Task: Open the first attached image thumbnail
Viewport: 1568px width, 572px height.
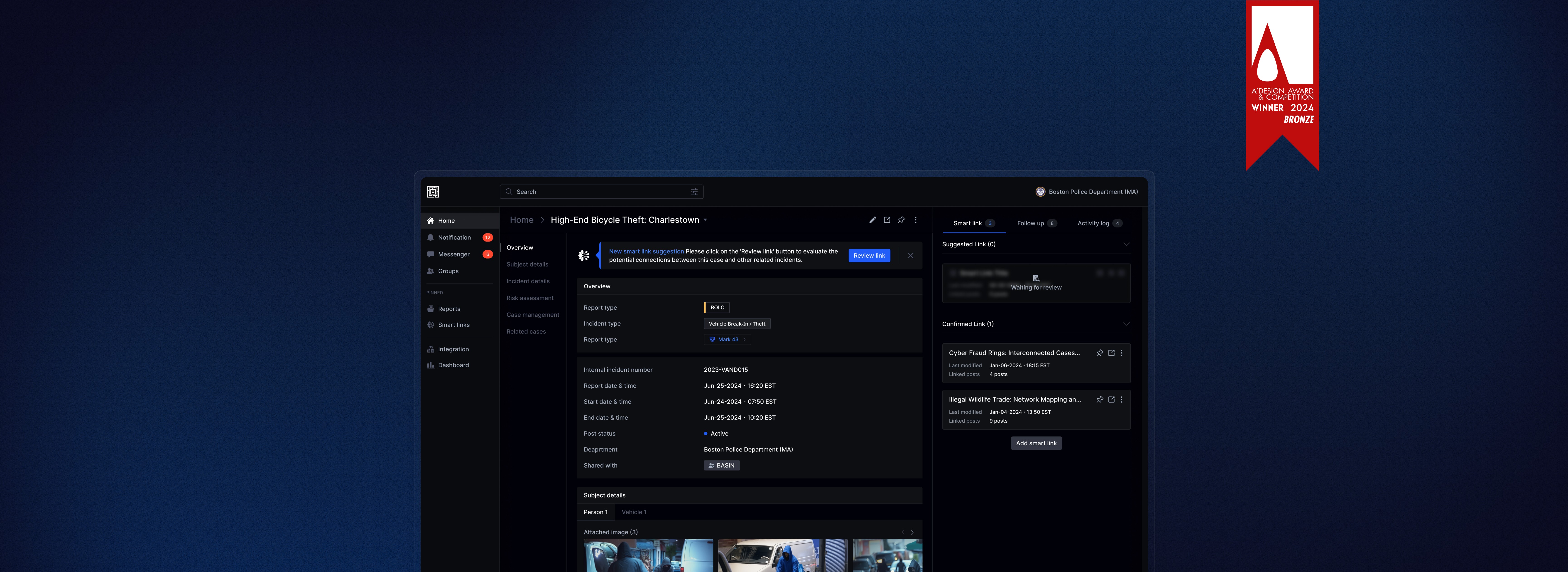Action: coord(648,556)
